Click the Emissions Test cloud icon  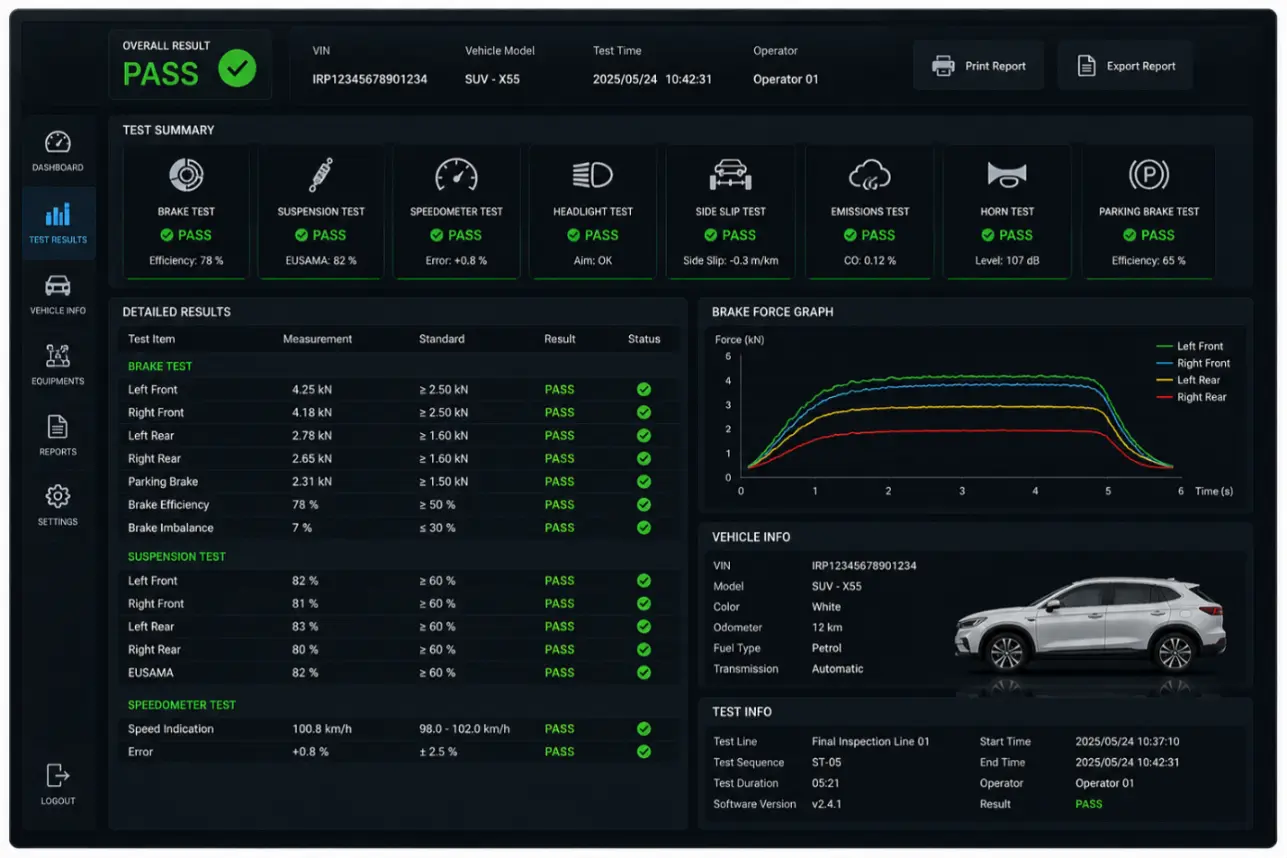click(870, 177)
